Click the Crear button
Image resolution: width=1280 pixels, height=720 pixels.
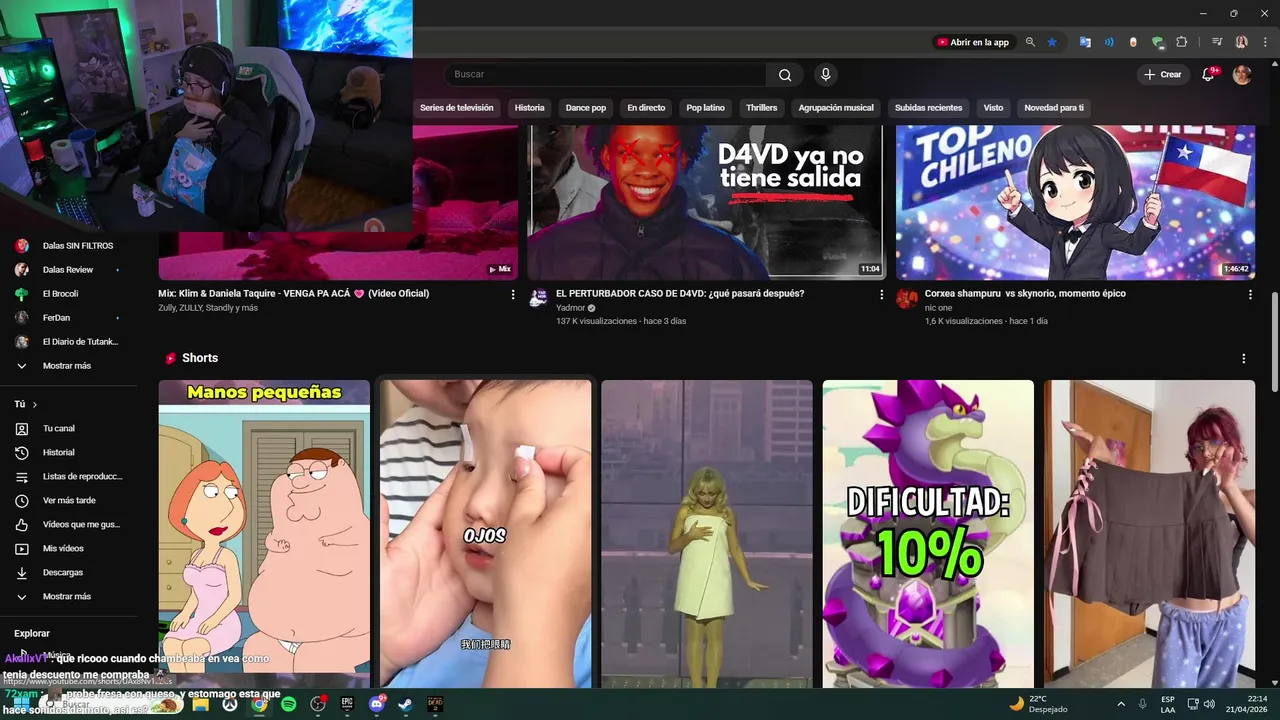click(1163, 75)
